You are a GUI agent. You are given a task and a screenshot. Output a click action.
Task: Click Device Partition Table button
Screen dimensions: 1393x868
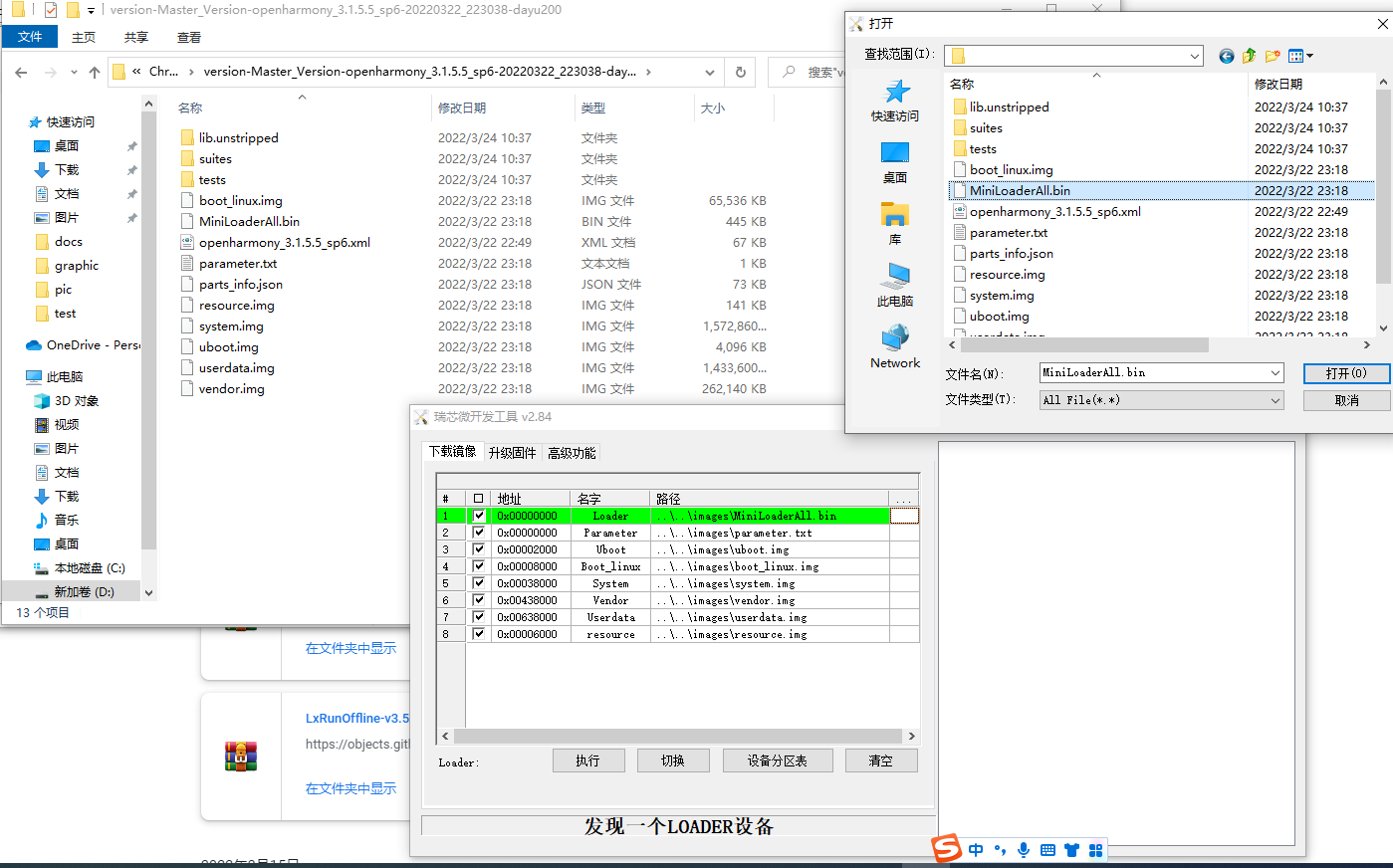778,760
